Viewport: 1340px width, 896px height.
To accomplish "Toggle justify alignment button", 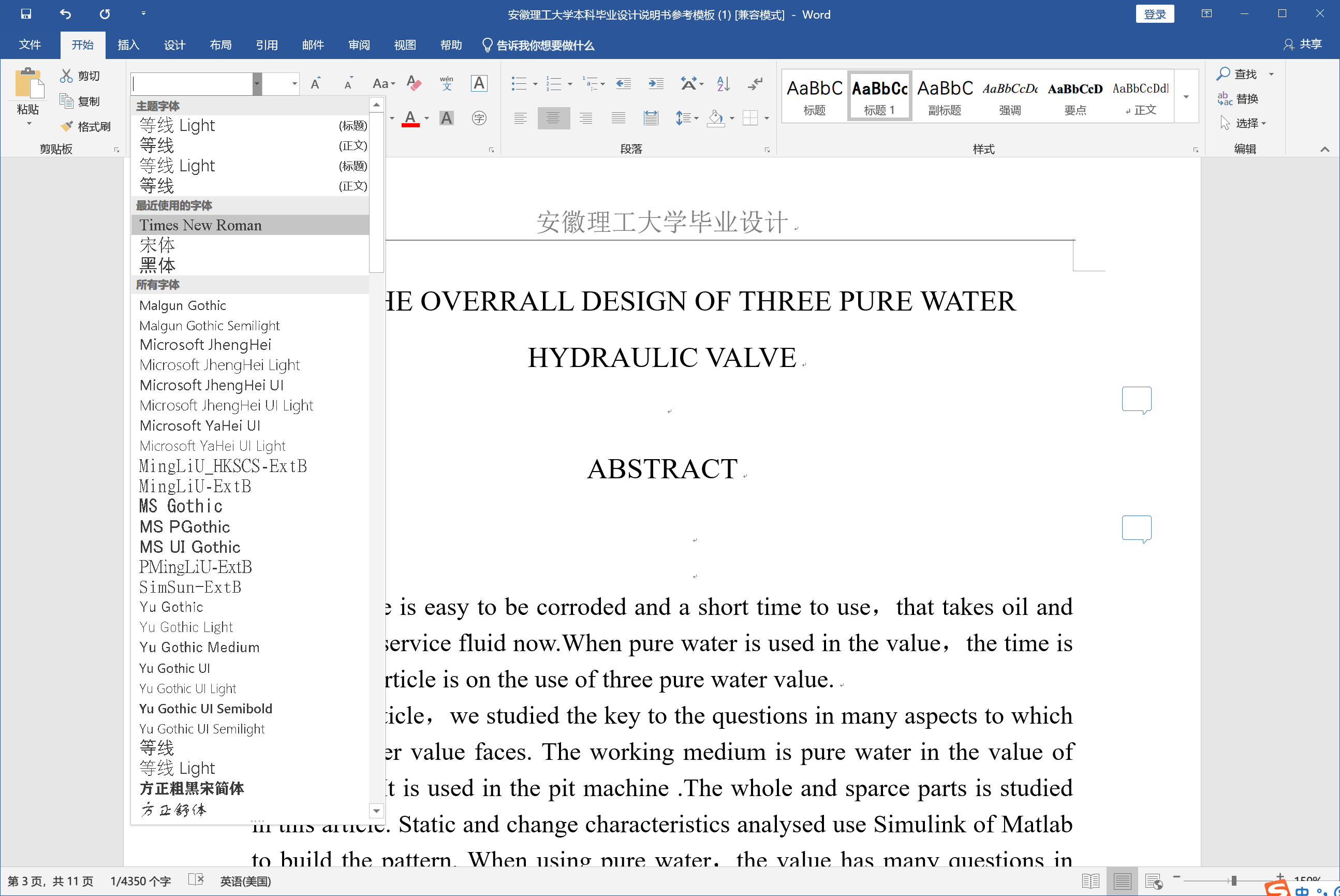I will point(617,119).
